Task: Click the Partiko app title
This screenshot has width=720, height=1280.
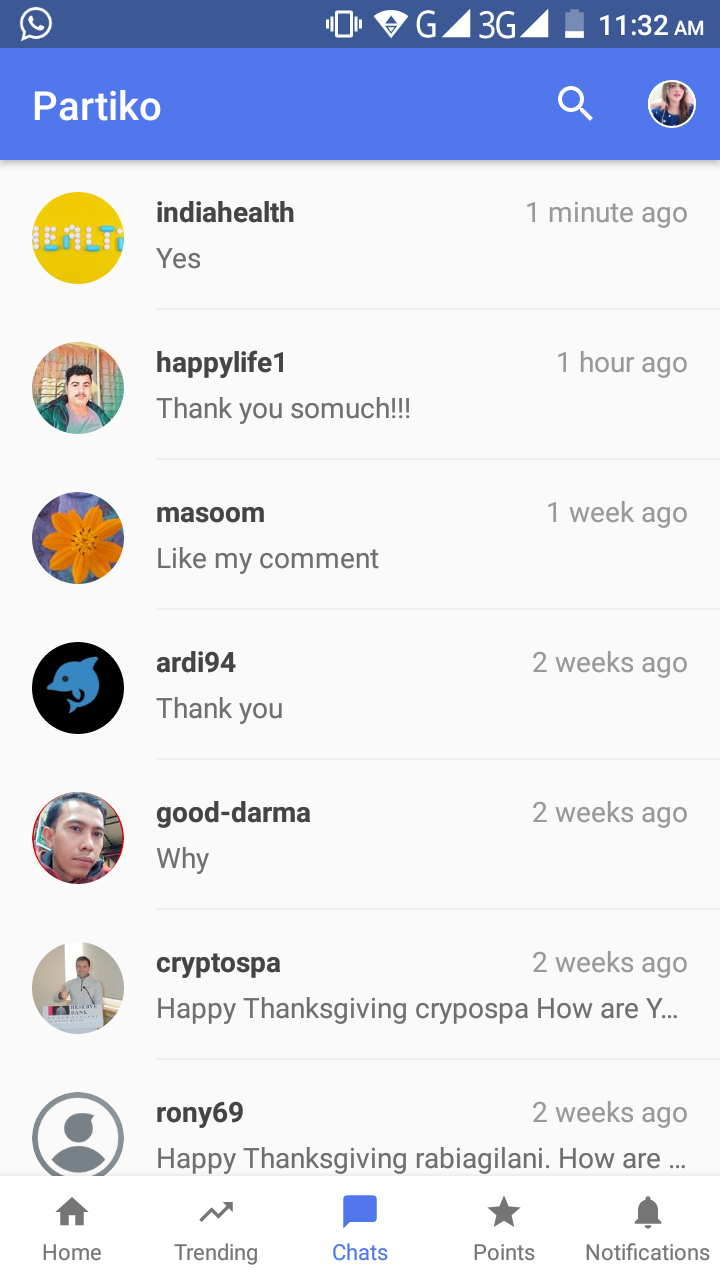Action: [x=97, y=106]
